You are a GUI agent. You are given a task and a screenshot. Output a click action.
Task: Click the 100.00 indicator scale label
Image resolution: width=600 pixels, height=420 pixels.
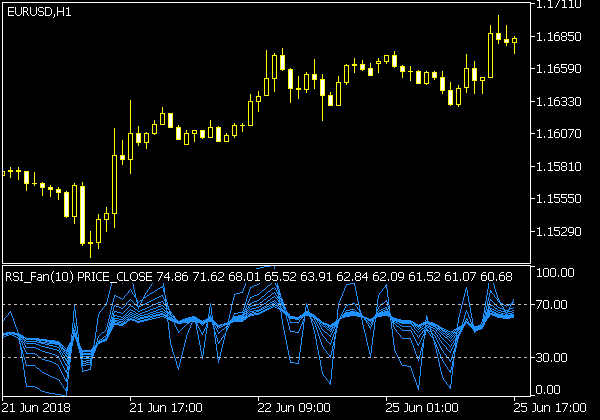click(x=554, y=273)
